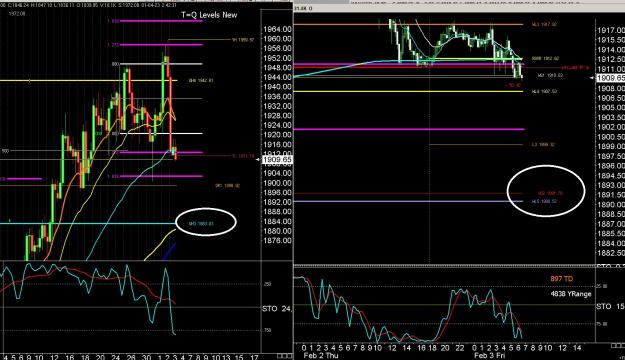
Task: Select the lavender horizontal line on right chart
Action: 408,201
